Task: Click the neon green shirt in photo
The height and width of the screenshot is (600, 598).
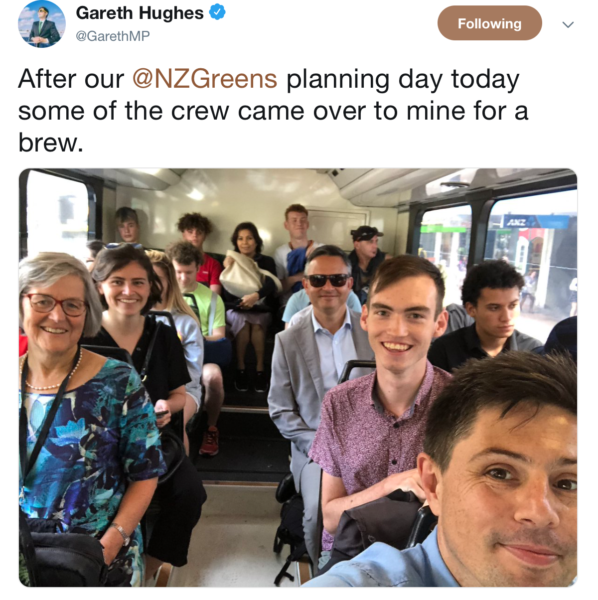Action: 205,310
